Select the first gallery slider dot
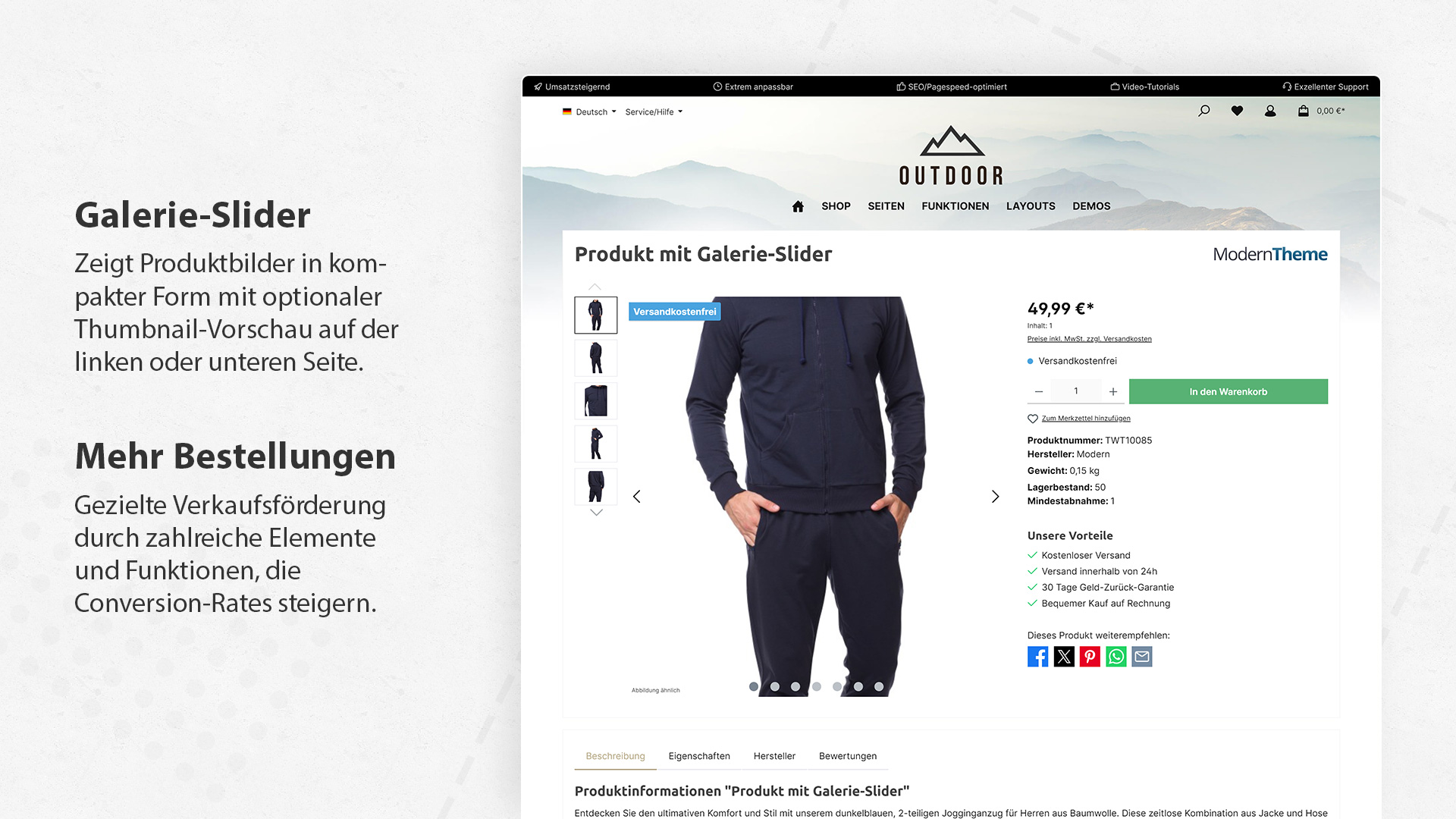The image size is (1456, 819). [753, 686]
